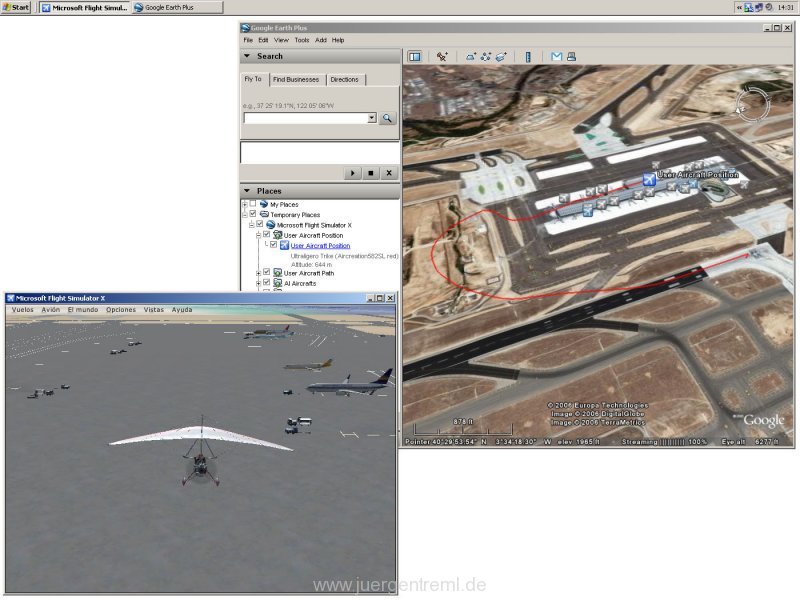Click the compass navigation ring on the map

click(x=752, y=105)
